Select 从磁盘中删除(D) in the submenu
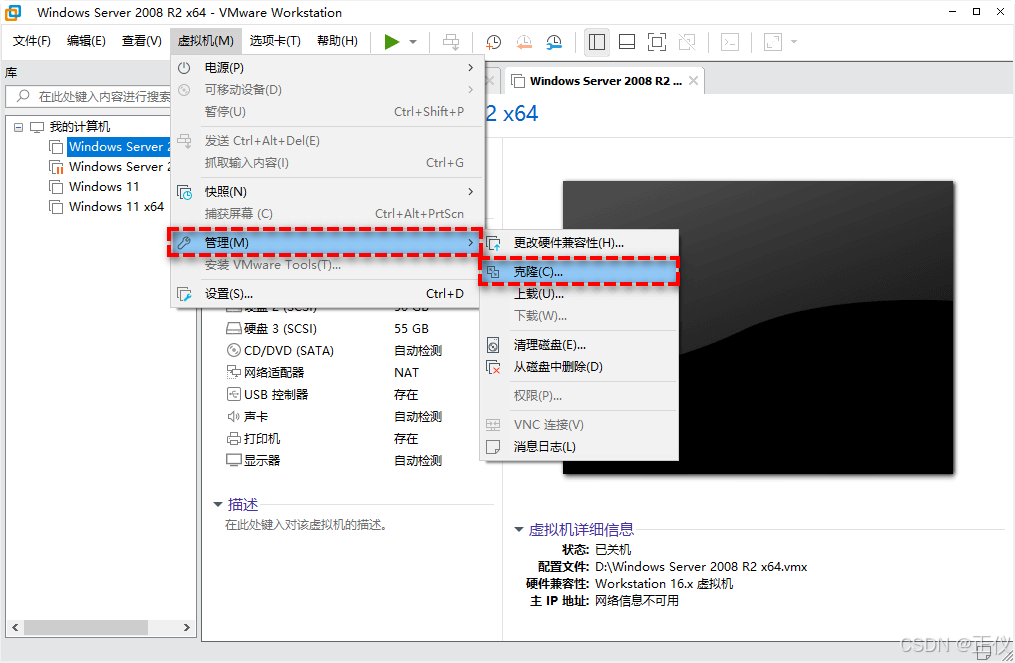This screenshot has width=1015, height=663. pos(579,366)
